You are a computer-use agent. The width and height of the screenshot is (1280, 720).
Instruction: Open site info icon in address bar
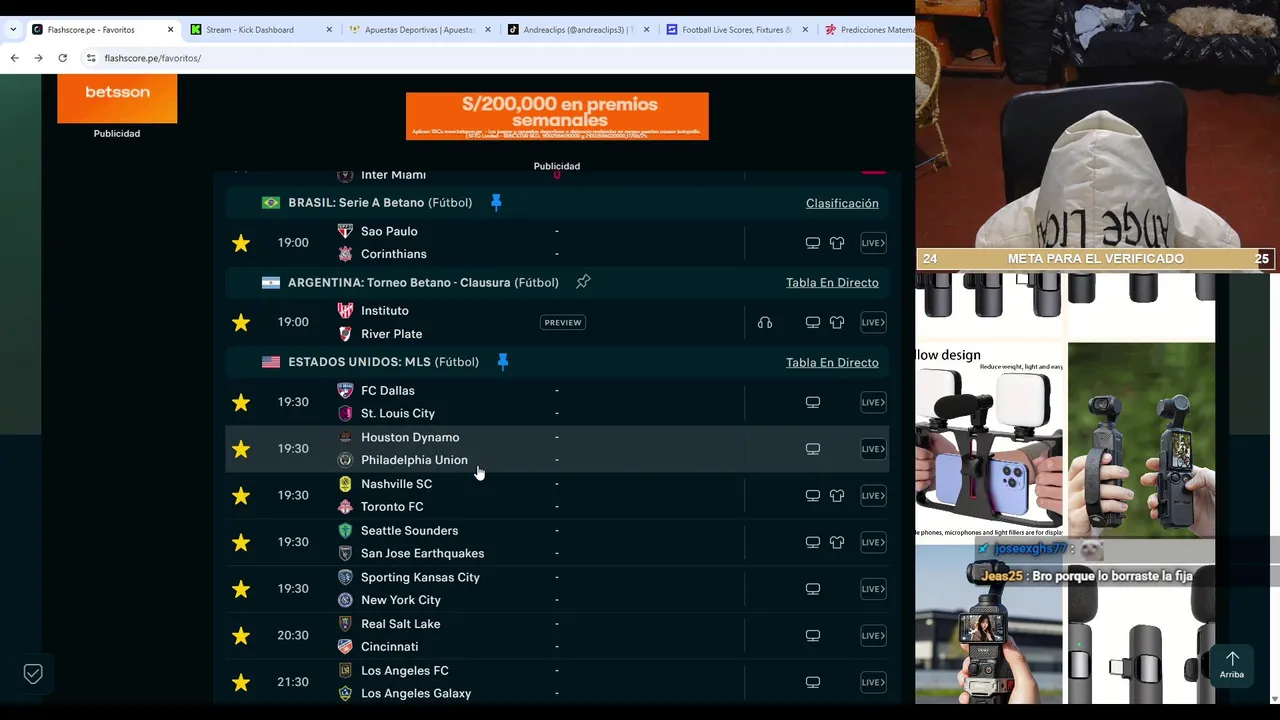tap(91, 58)
